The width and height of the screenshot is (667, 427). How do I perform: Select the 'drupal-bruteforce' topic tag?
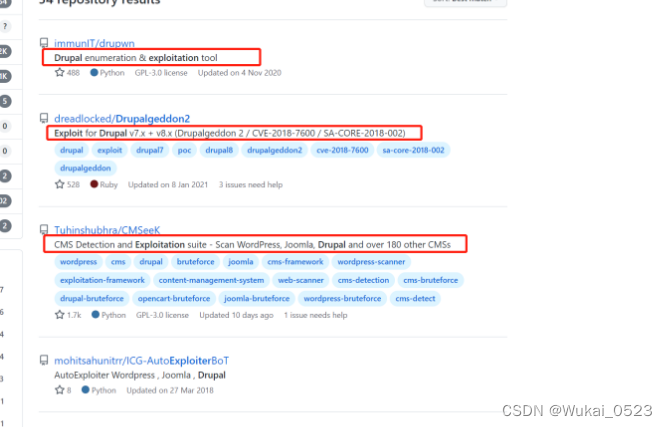pyautogui.click(x=92, y=299)
